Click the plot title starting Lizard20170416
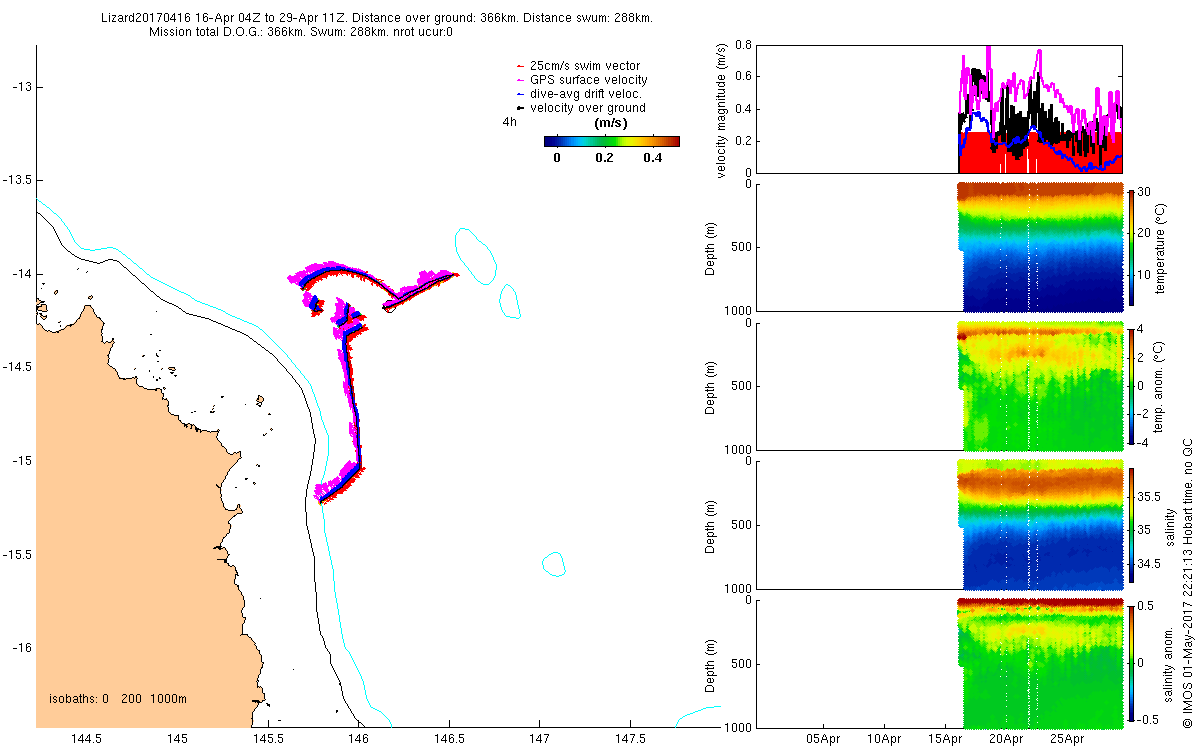The width and height of the screenshot is (1200, 750). click(379, 18)
